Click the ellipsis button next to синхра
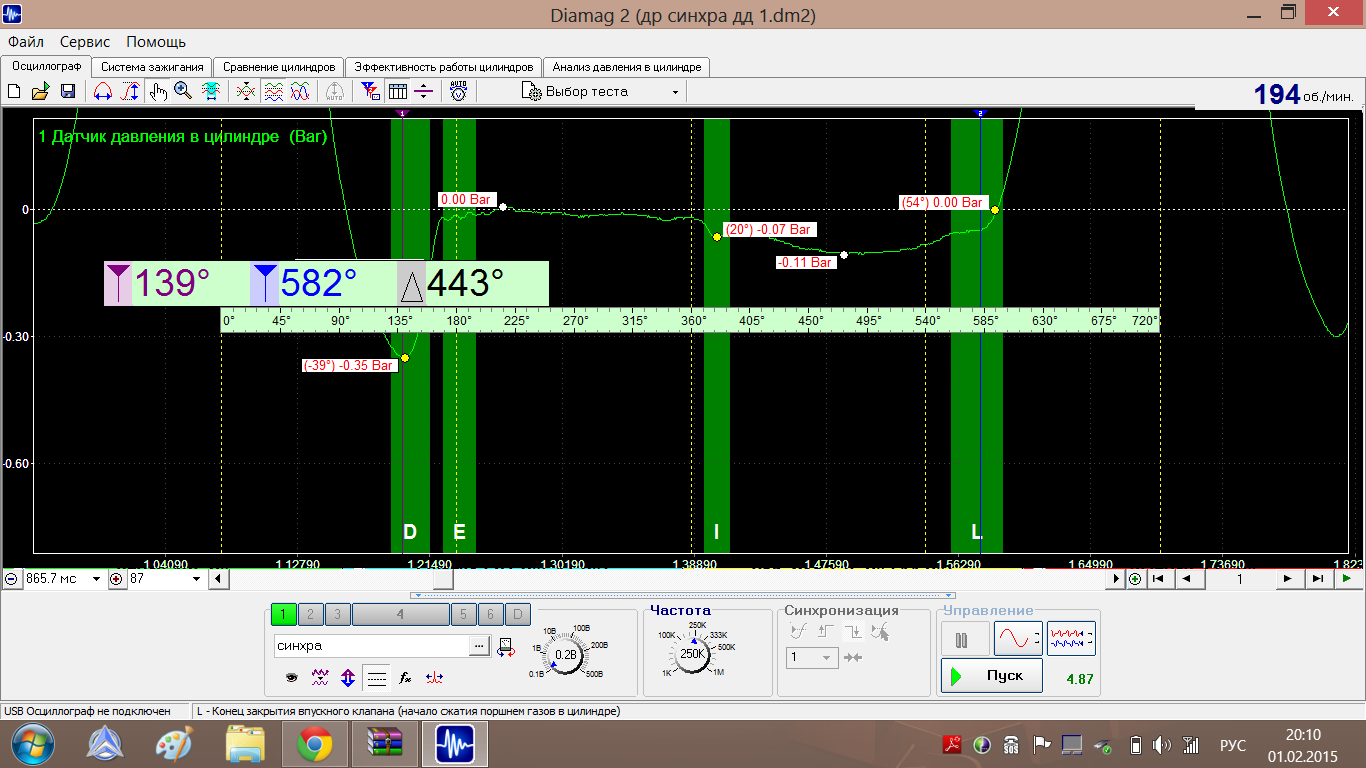Screen dimensions: 1366x768 (x=479, y=646)
